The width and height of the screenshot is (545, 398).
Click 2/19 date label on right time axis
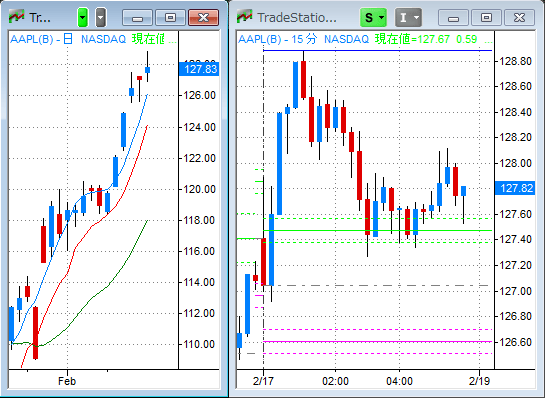click(479, 381)
